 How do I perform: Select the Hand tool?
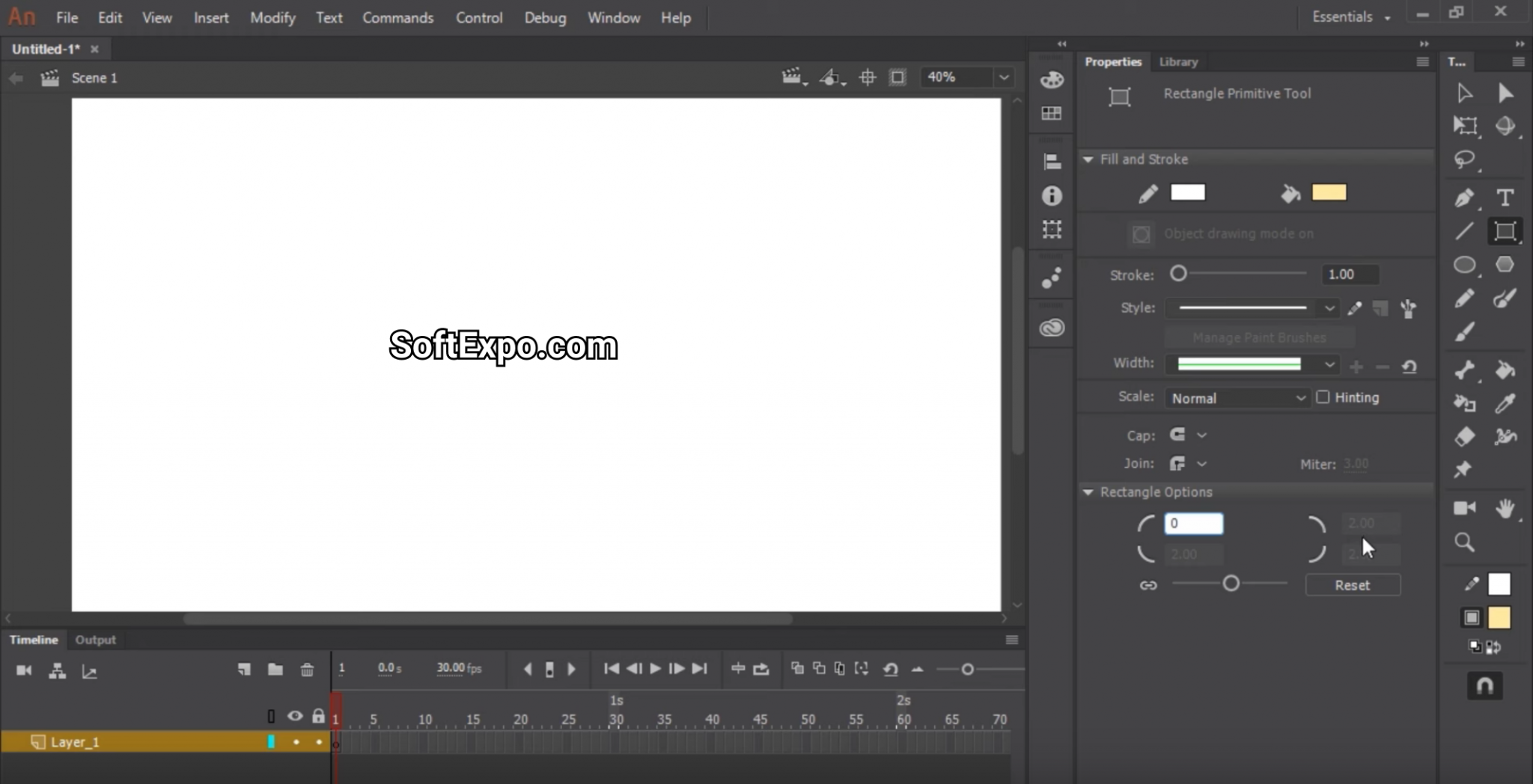pos(1505,509)
